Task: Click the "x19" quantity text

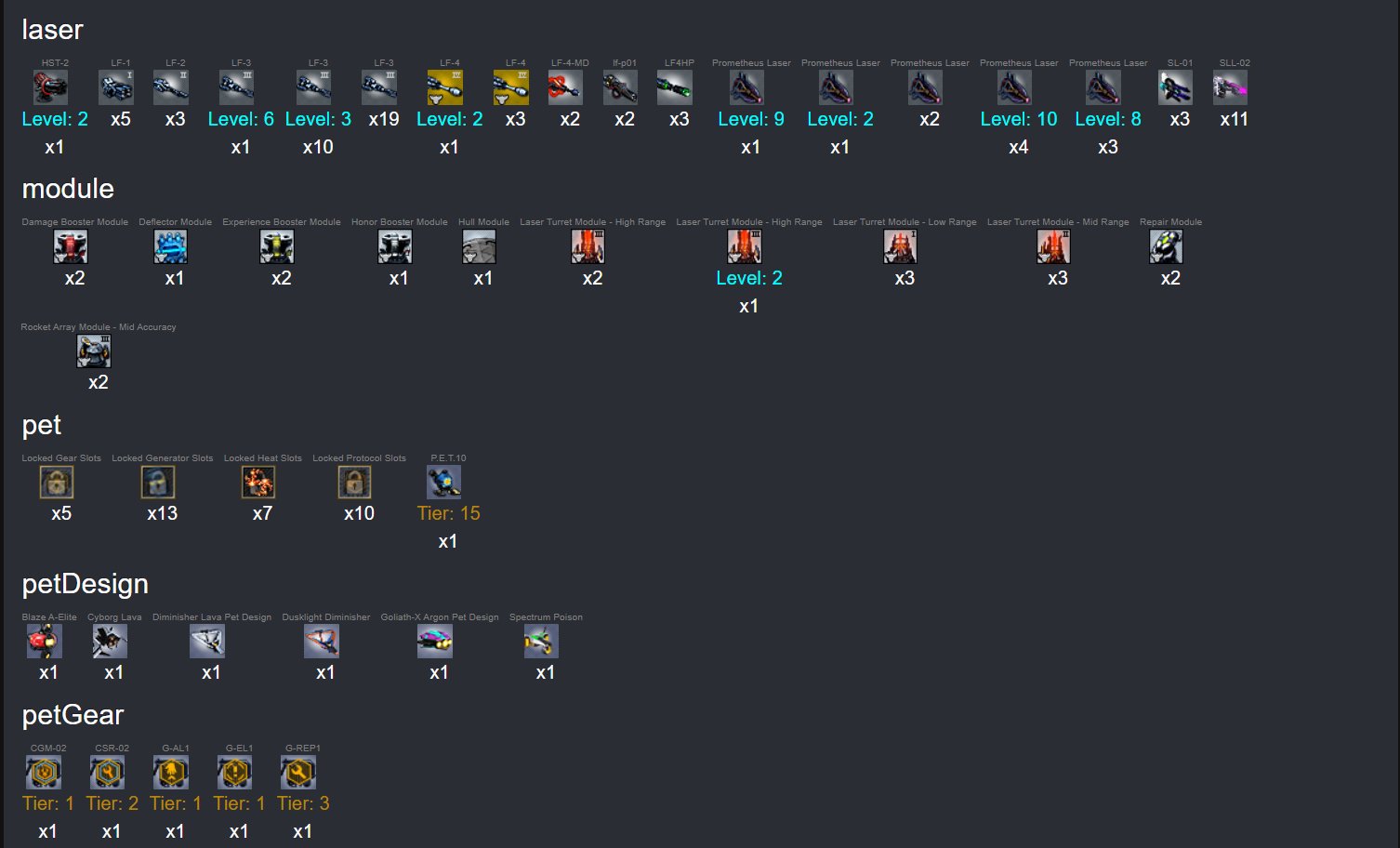Action: coord(384,119)
